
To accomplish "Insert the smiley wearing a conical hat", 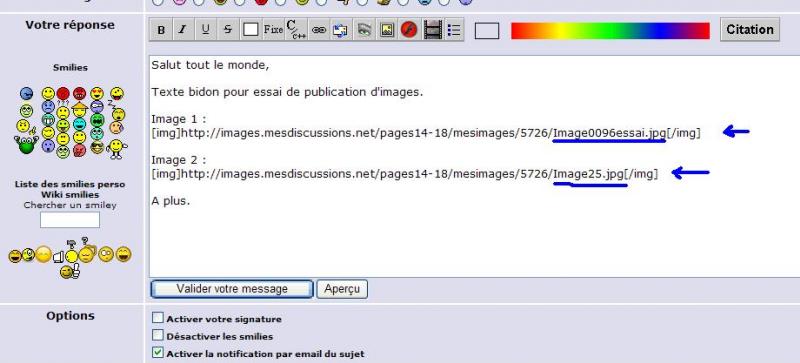I will [80, 109].
